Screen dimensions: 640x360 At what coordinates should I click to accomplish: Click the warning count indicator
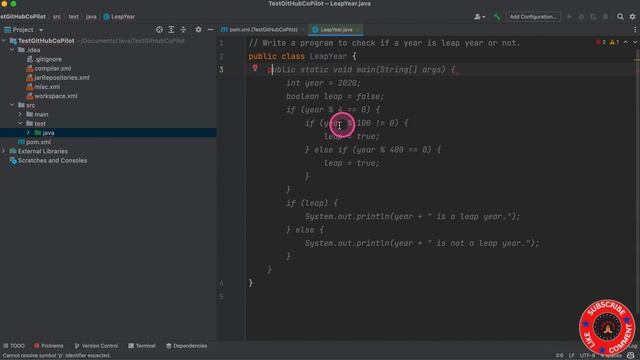tap(614, 42)
